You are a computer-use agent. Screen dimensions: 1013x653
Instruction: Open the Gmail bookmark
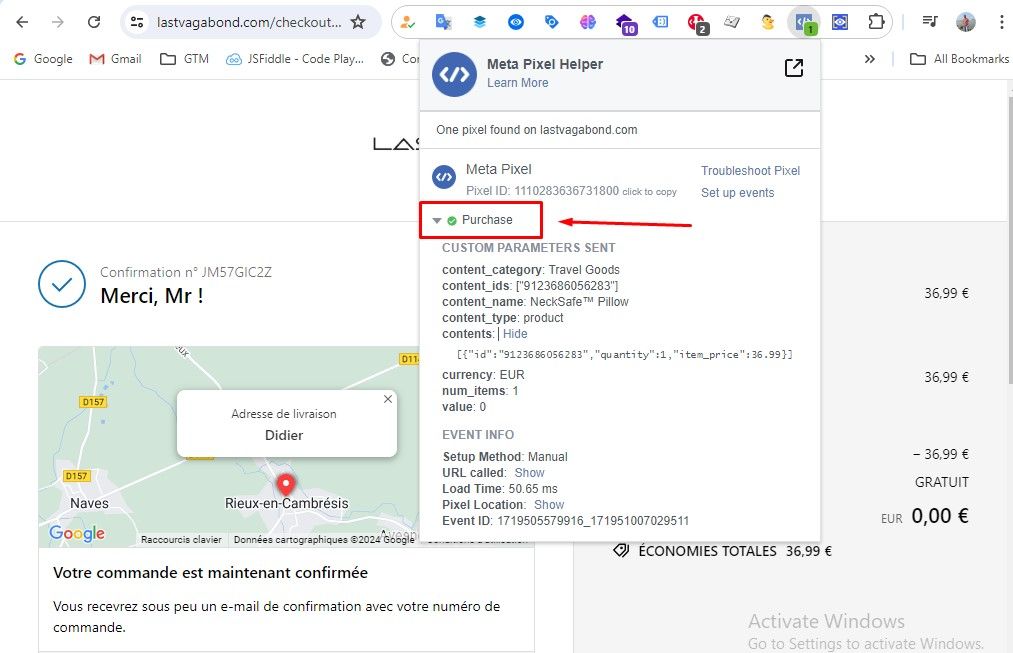click(116, 59)
